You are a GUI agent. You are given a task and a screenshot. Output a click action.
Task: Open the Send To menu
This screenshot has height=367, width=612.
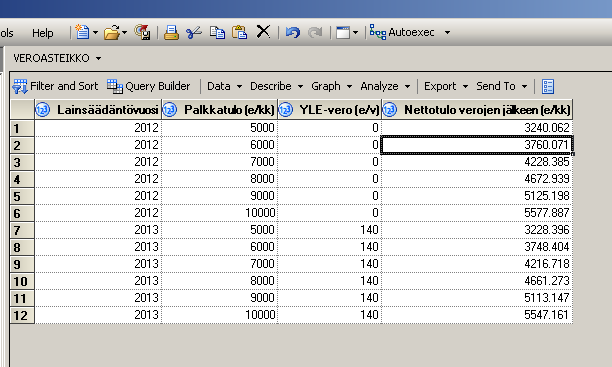(x=502, y=86)
